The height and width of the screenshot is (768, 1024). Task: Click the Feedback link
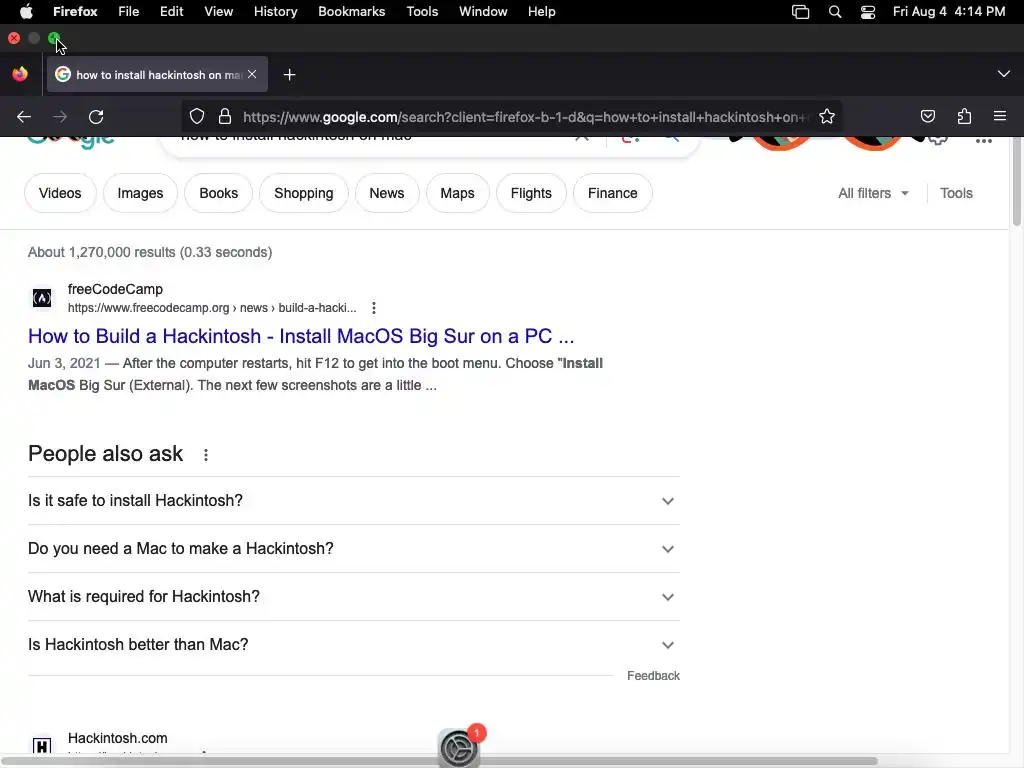tap(653, 676)
